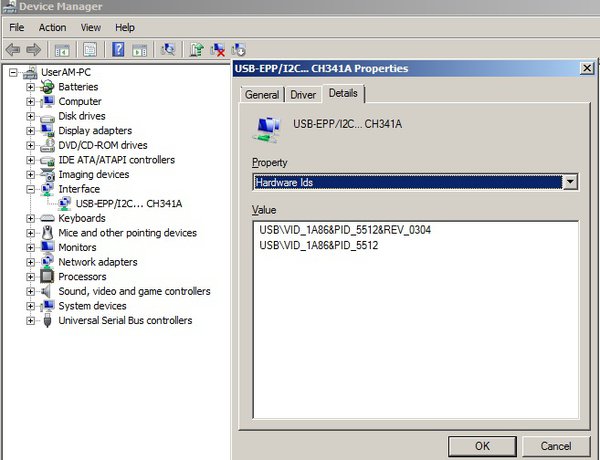Select the DVD/CD-ROM drives label

(103, 145)
